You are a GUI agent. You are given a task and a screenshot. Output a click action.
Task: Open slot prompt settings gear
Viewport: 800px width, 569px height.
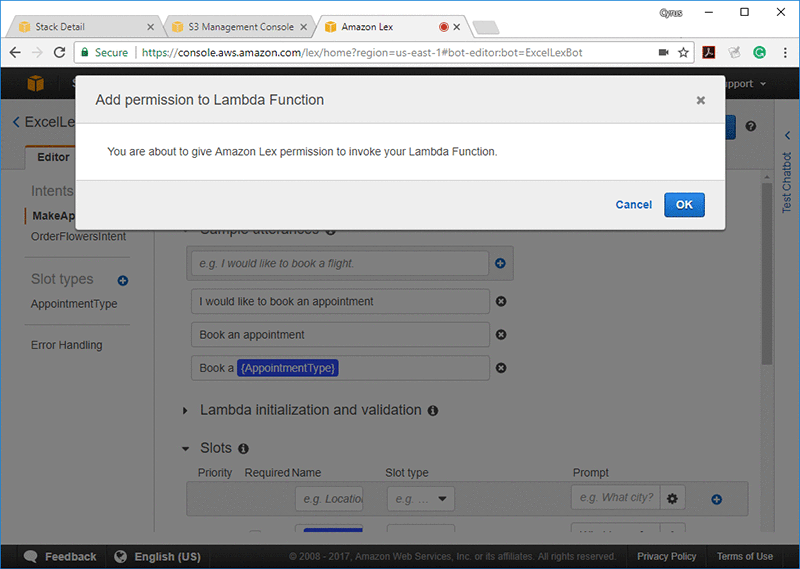coord(672,499)
